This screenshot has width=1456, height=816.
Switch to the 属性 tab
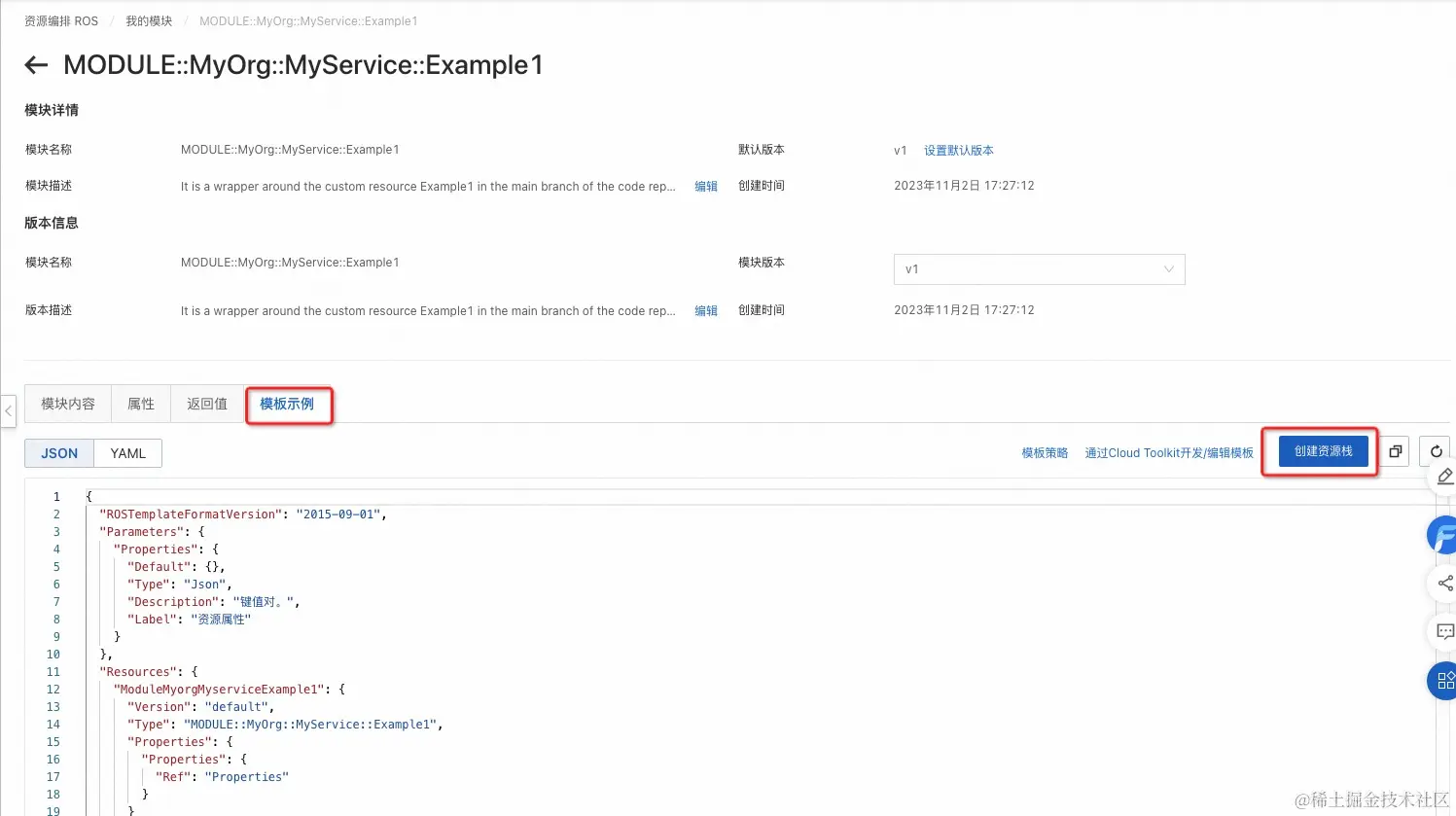tap(141, 404)
